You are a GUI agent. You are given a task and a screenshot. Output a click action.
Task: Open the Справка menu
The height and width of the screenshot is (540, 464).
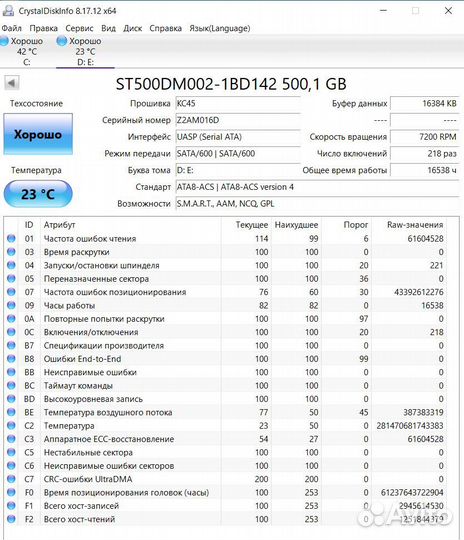pyautogui.click(x=165, y=28)
